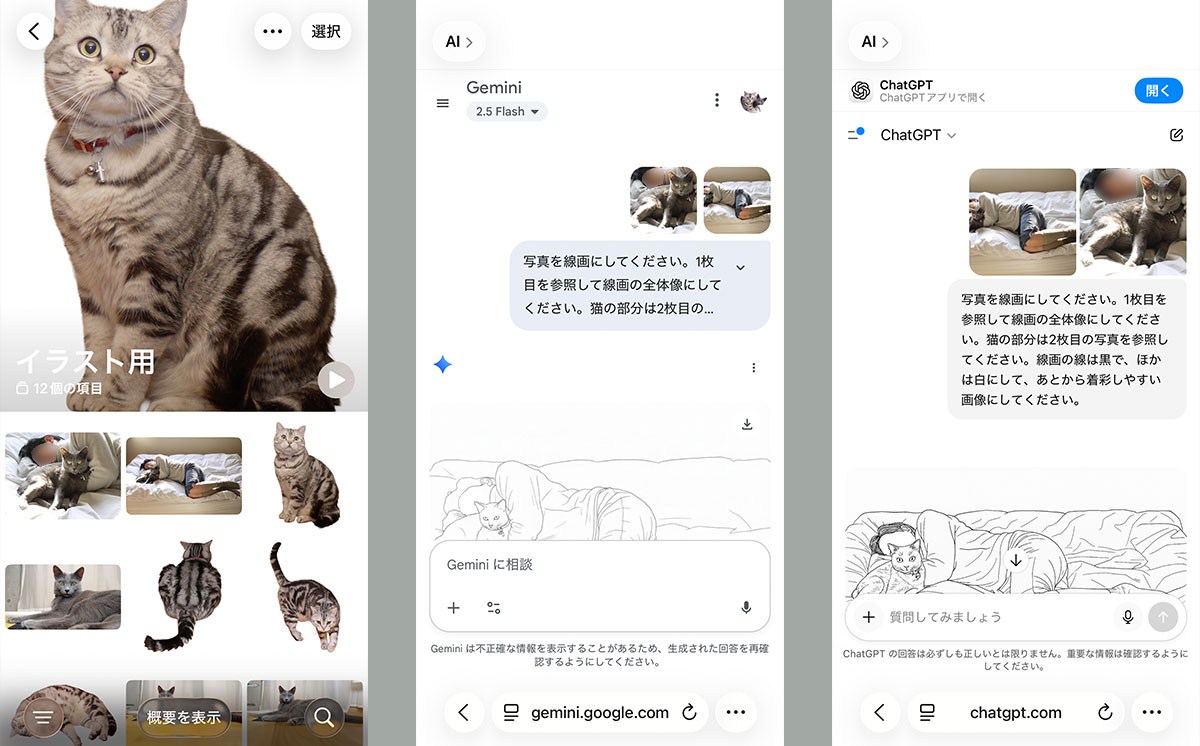Tap the microphone icon in Gemini's input bar

point(745,607)
